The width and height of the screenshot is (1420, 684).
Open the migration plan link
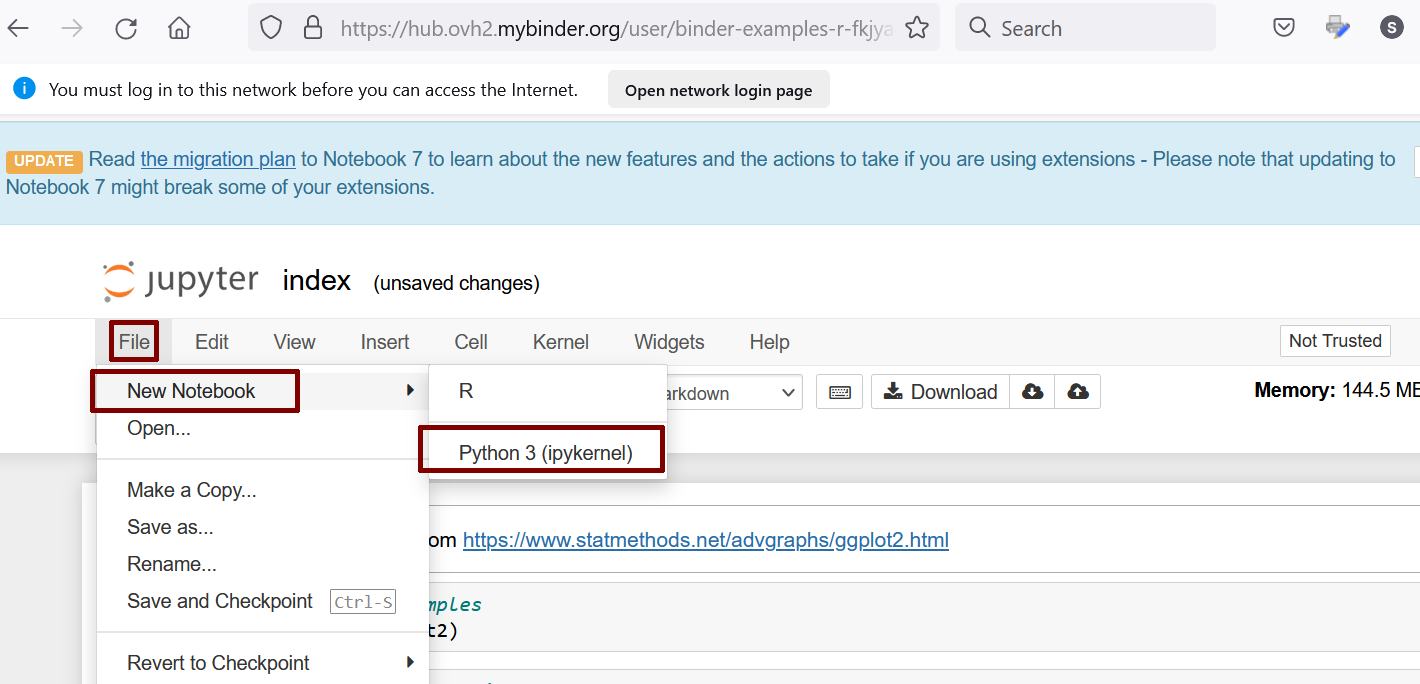218,159
